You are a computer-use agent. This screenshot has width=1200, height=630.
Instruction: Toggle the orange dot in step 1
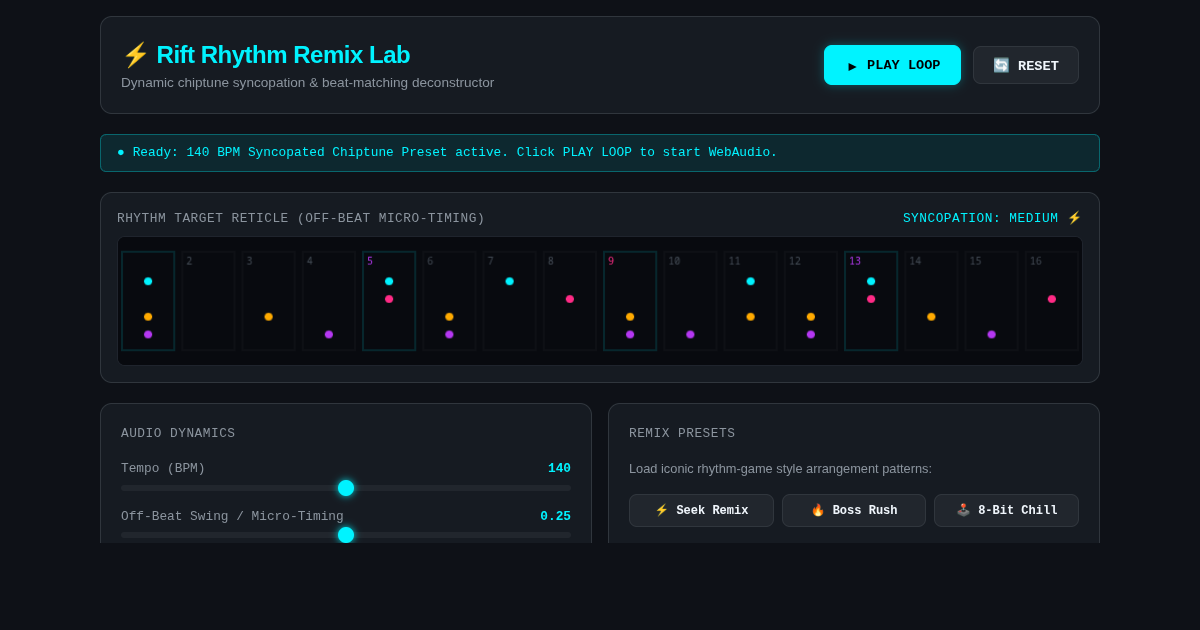148,317
